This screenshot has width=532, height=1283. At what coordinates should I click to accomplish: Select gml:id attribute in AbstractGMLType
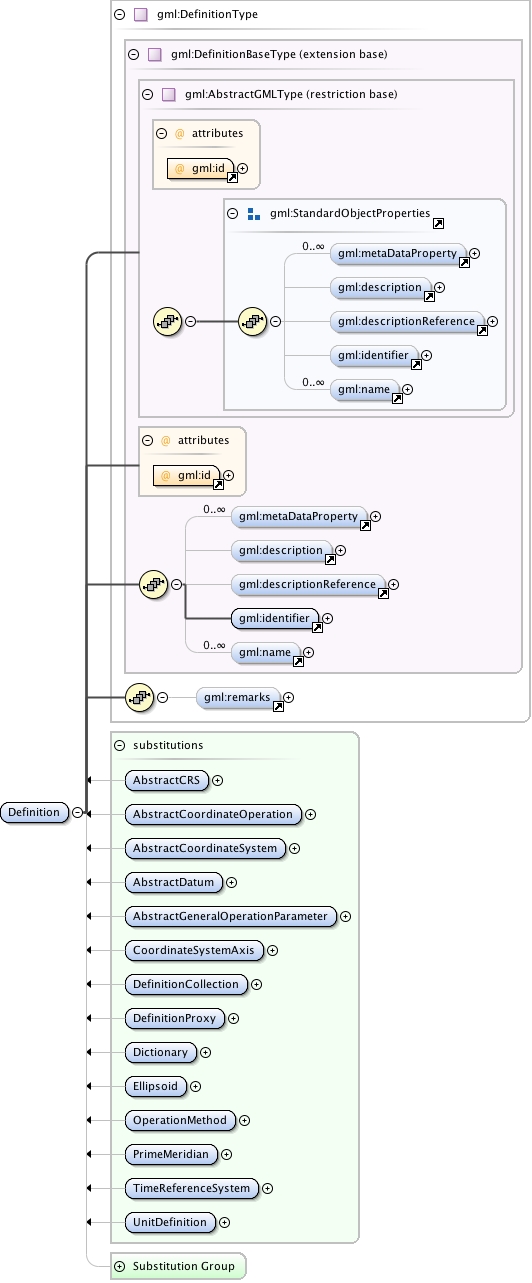201,169
